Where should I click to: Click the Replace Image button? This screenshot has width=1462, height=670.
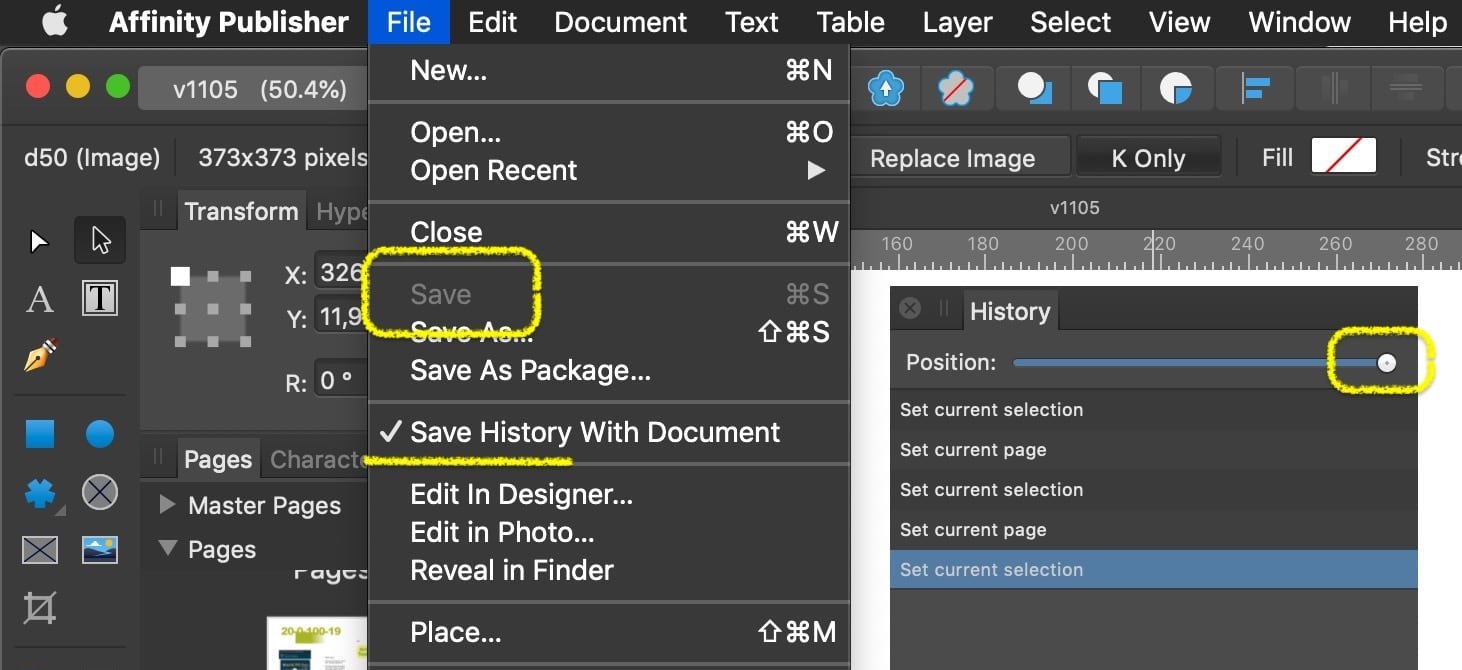952,158
